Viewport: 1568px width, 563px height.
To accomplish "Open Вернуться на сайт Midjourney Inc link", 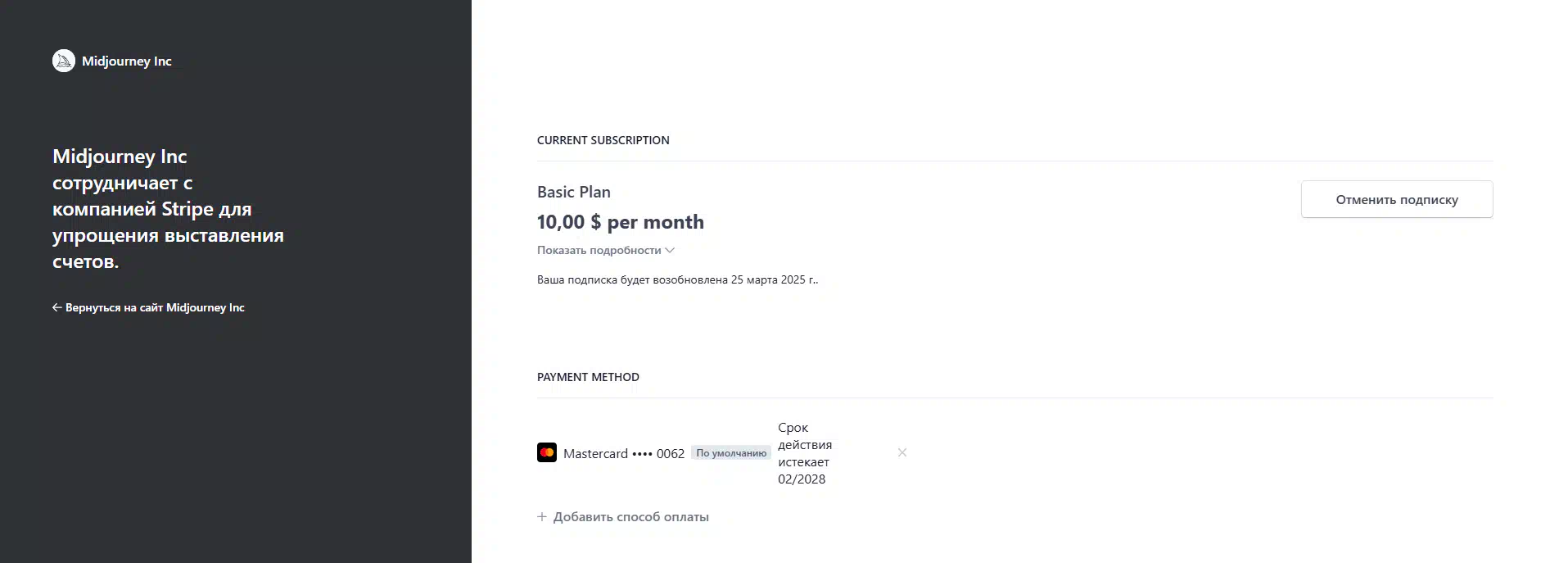I will (x=148, y=307).
